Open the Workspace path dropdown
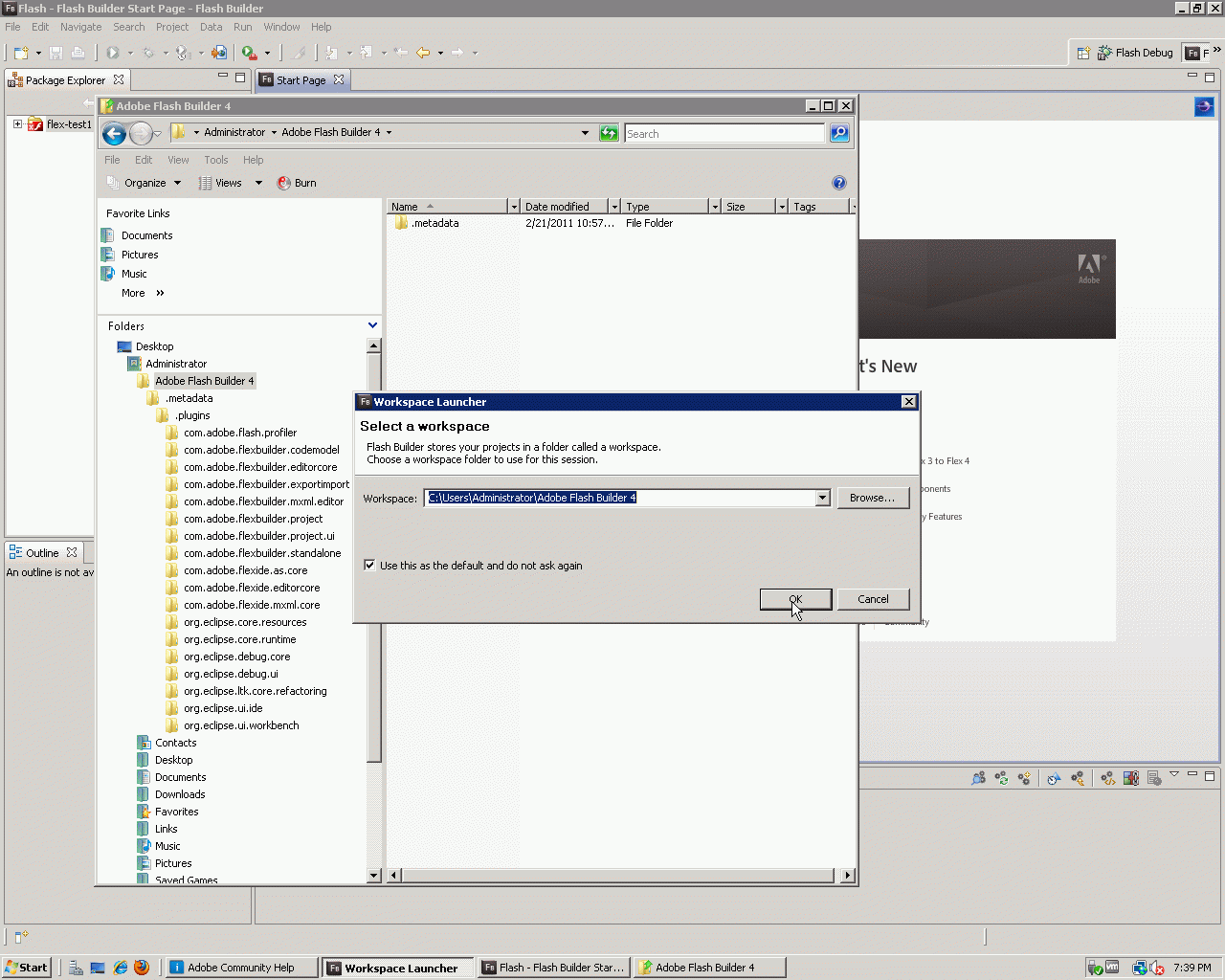 822,498
